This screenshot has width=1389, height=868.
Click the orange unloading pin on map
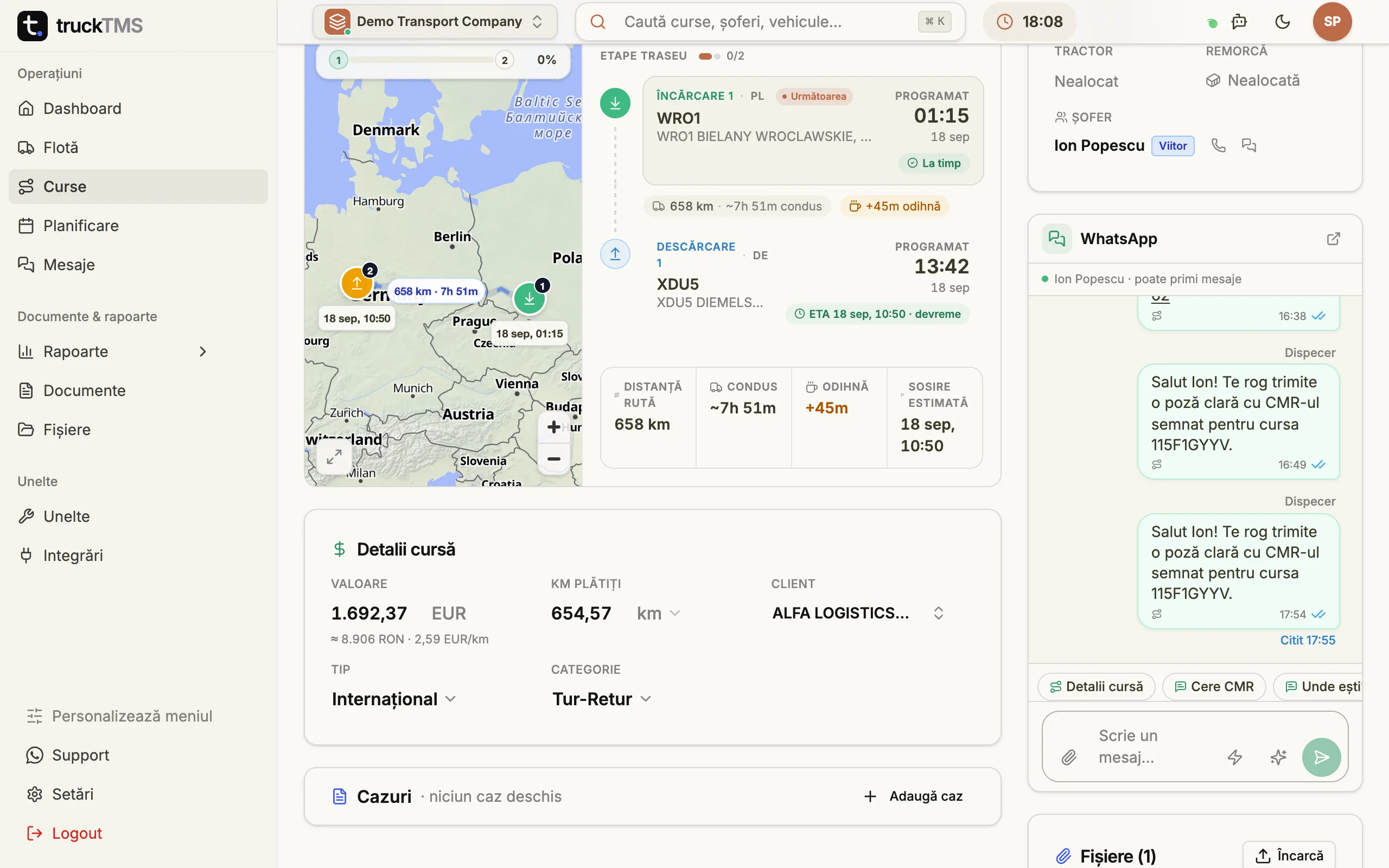(357, 283)
